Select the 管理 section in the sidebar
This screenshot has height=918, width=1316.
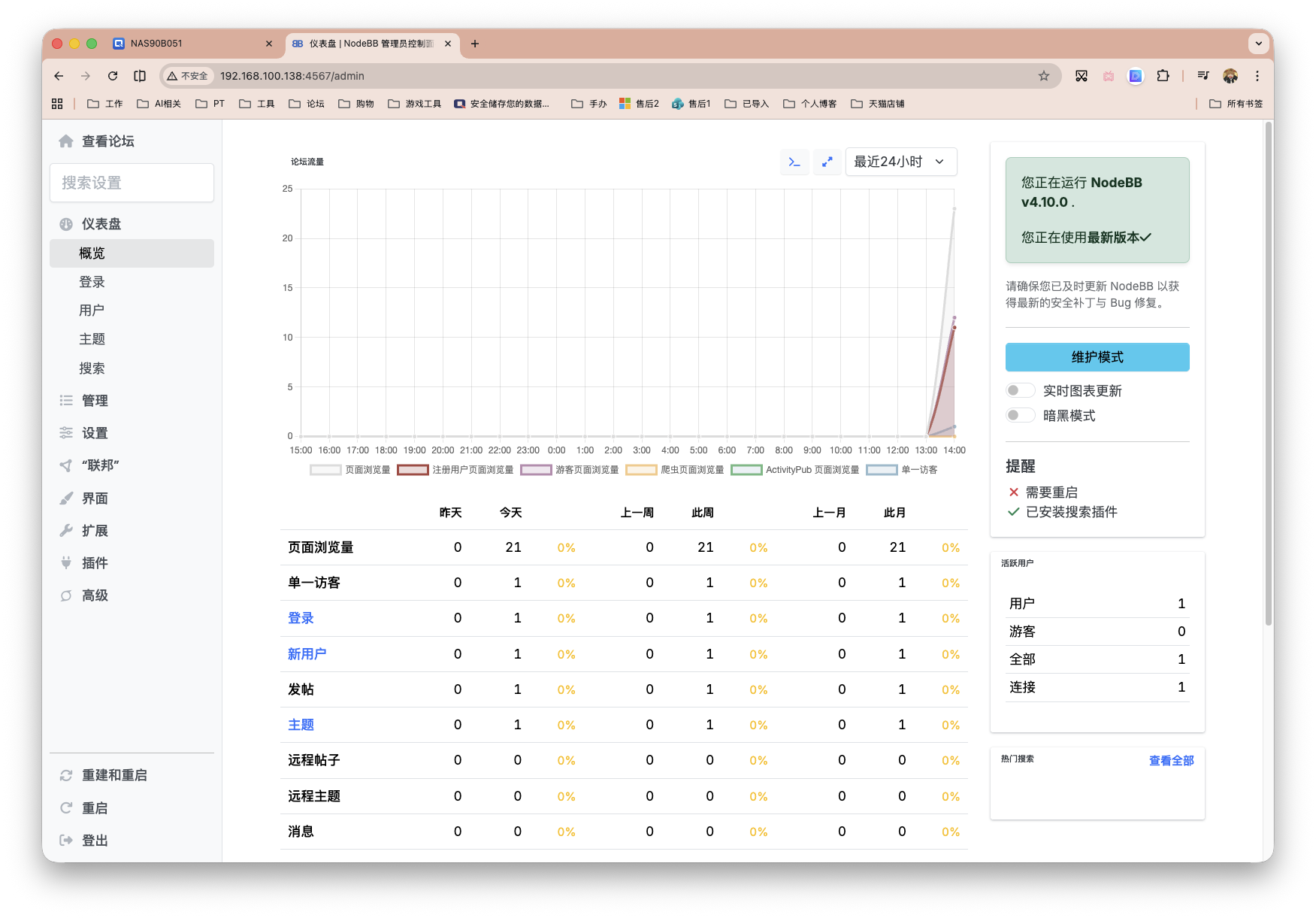(x=95, y=400)
